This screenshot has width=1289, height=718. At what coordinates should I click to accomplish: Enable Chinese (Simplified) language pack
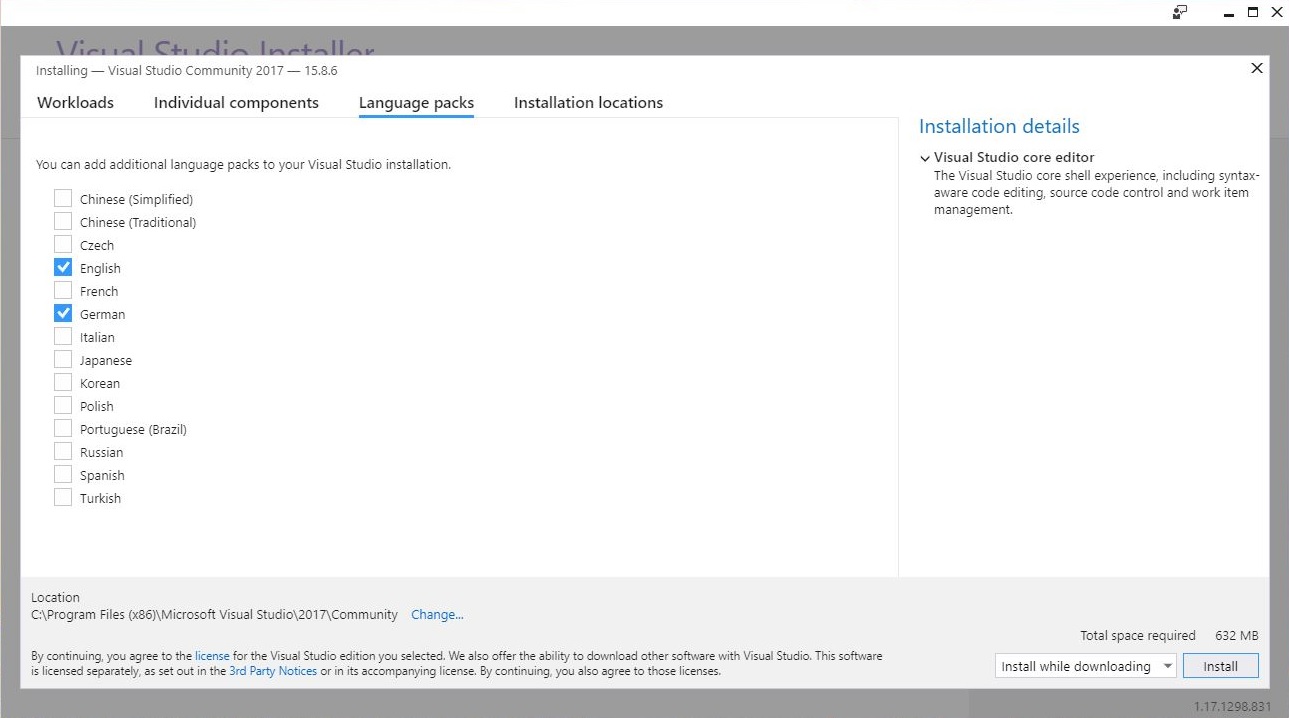(x=63, y=198)
